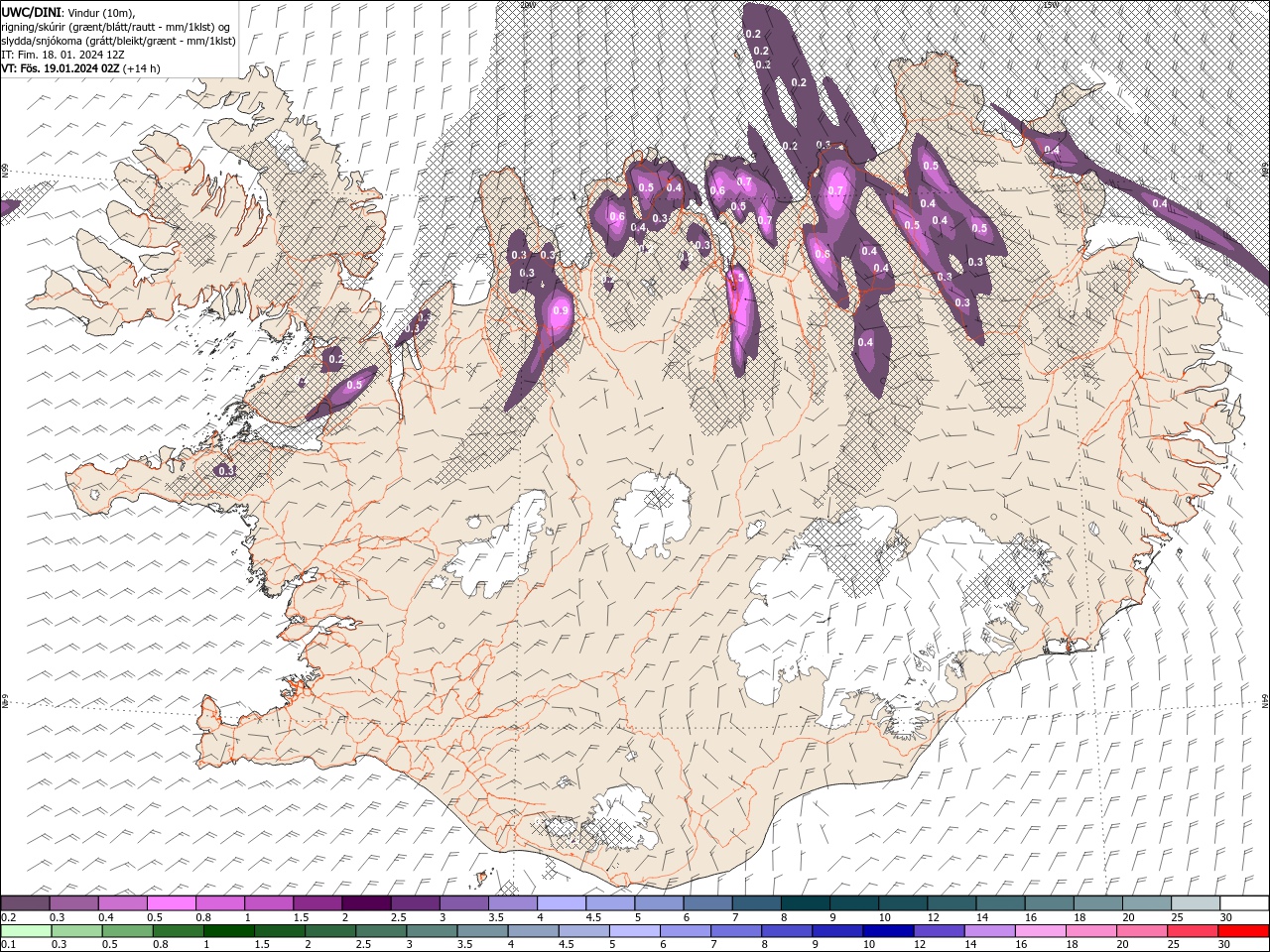Click the '18' value label in snow legend

pos(1079,917)
